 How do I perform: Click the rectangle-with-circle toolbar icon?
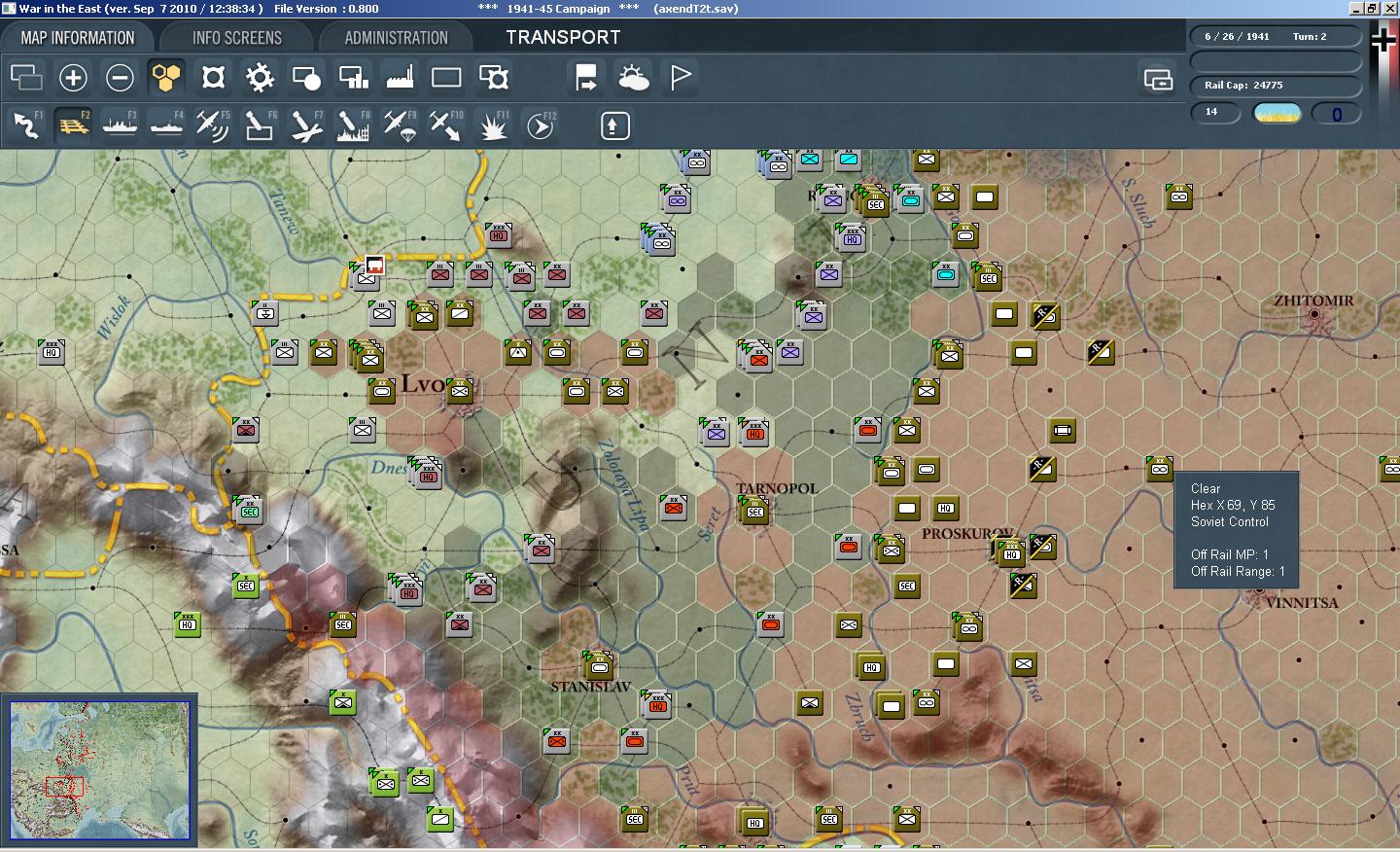pos(306,78)
